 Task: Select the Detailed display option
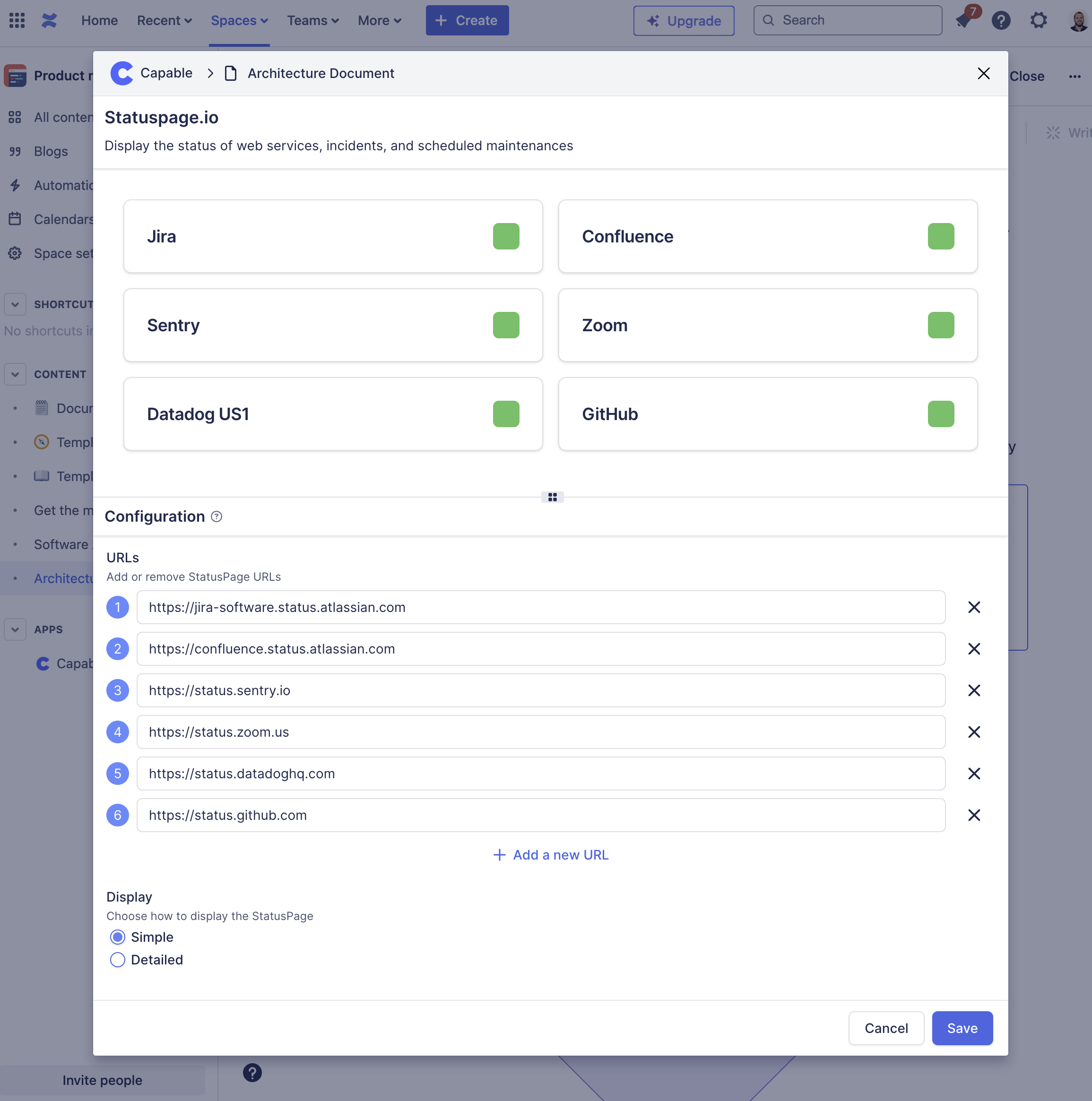coord(118,960)
